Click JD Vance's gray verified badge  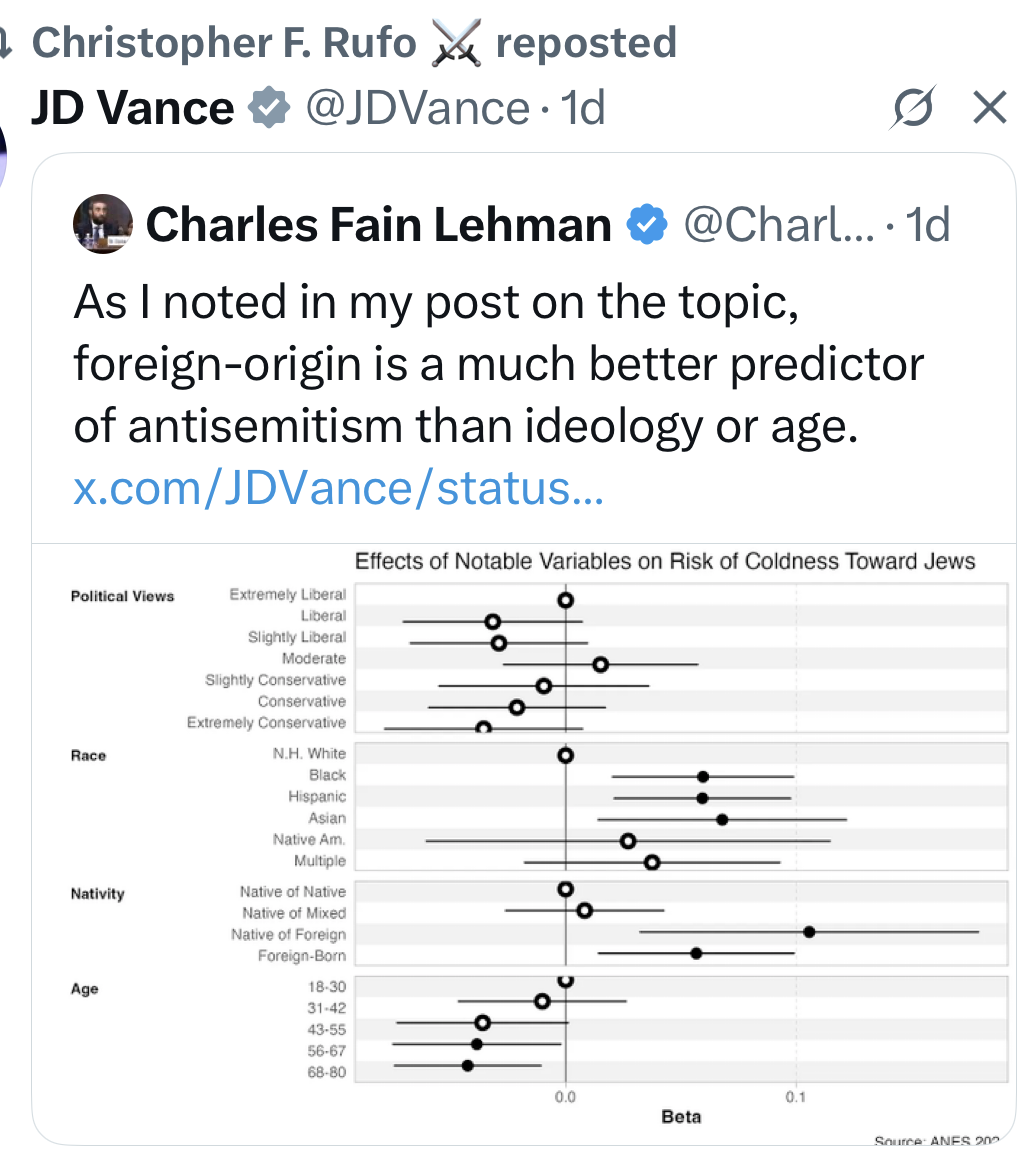(268, 107)
